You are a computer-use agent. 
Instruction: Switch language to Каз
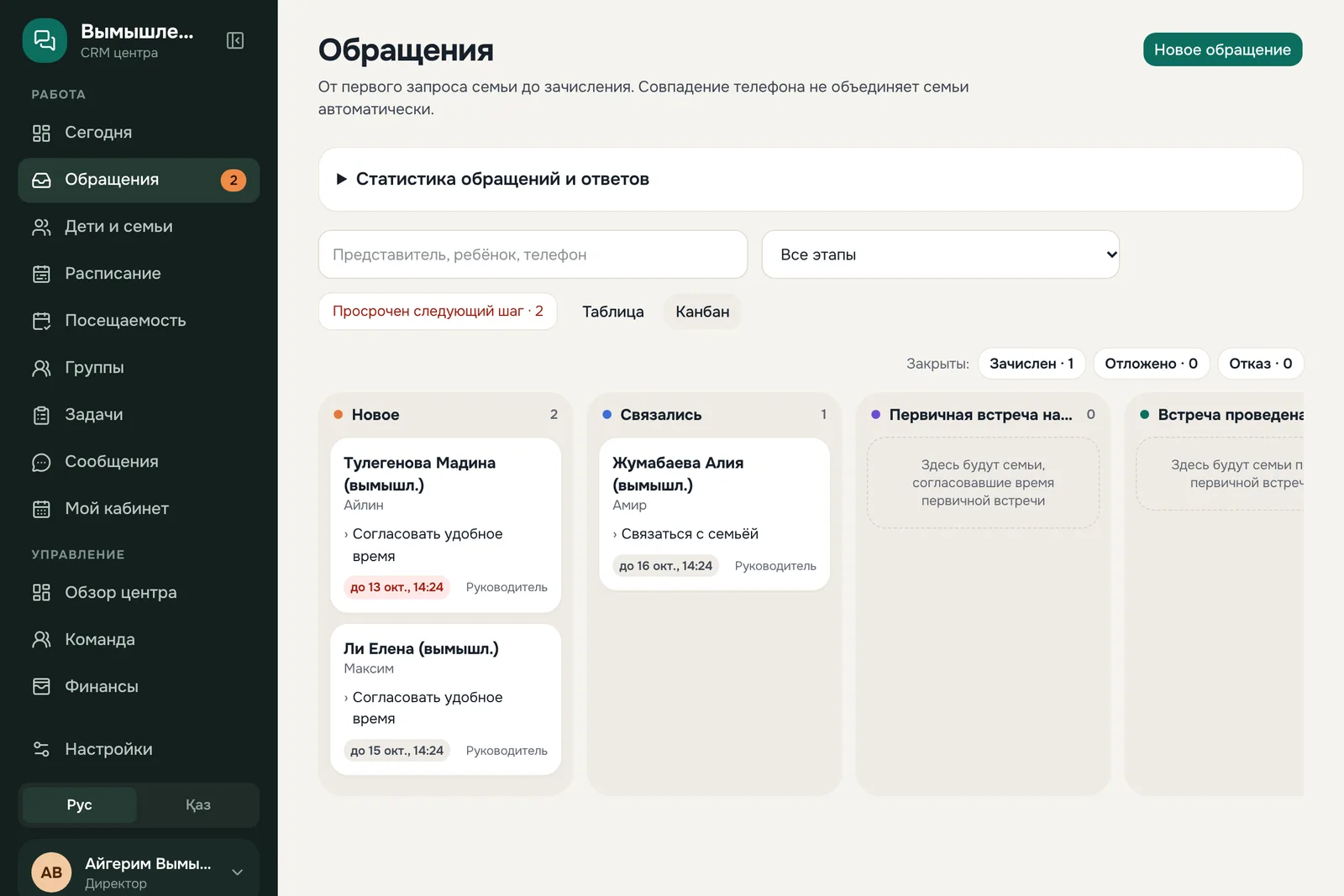click(198, 804)
